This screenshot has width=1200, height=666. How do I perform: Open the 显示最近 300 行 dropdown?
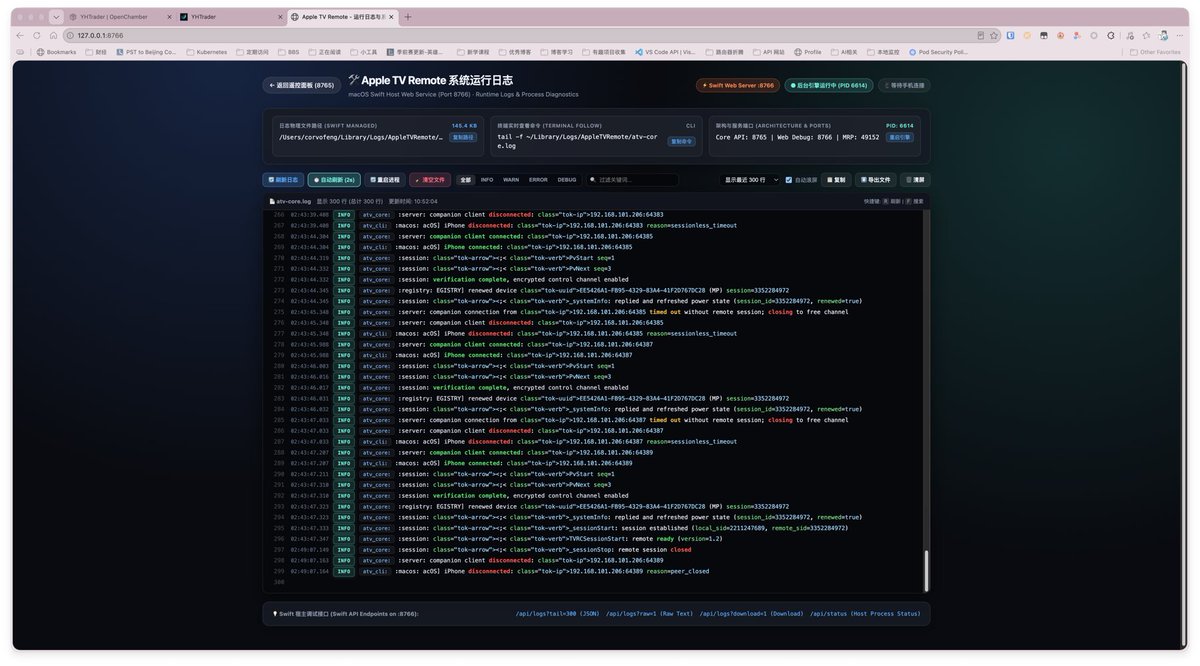click(750, 180)
